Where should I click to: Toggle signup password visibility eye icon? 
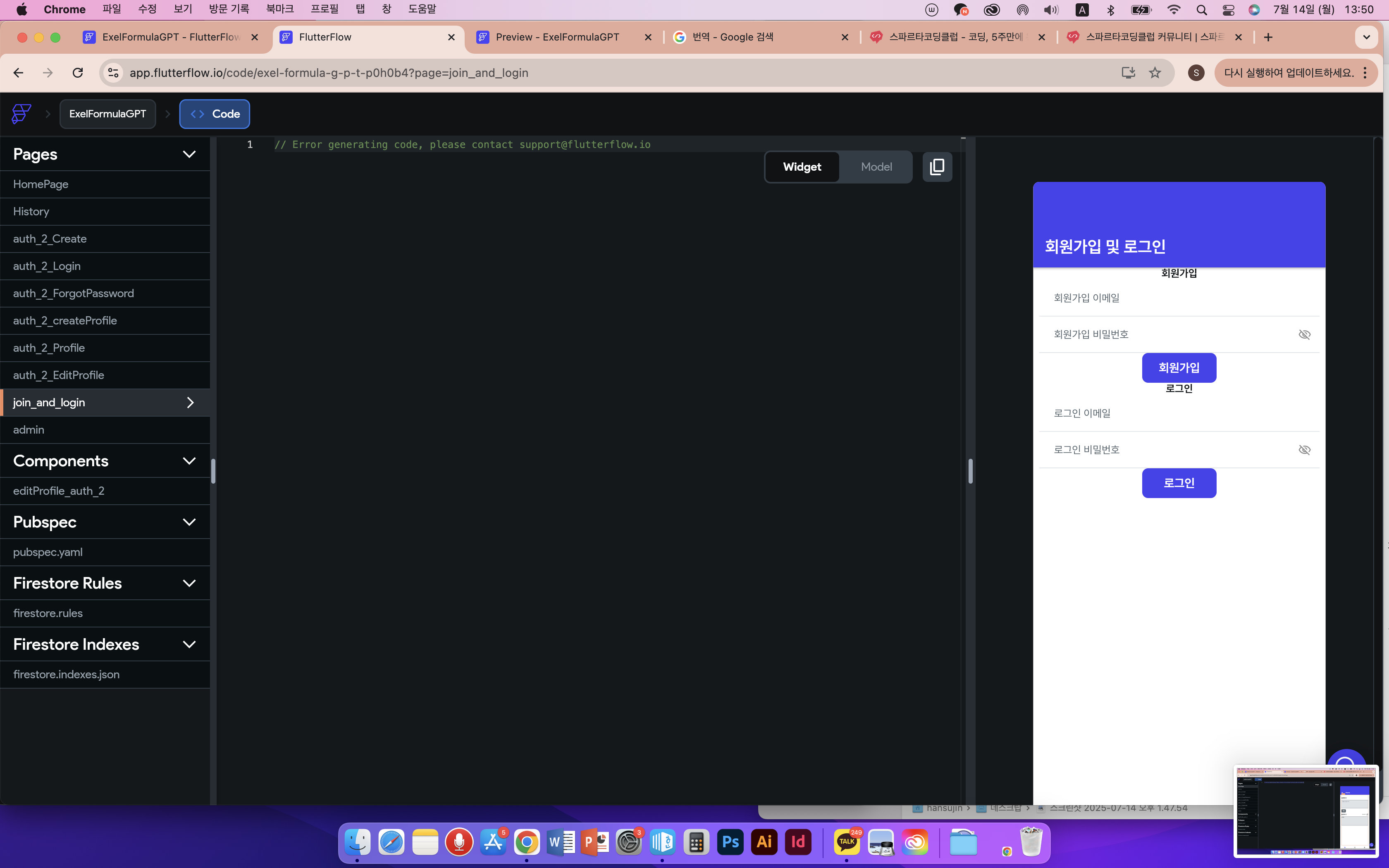(1304, 335)
